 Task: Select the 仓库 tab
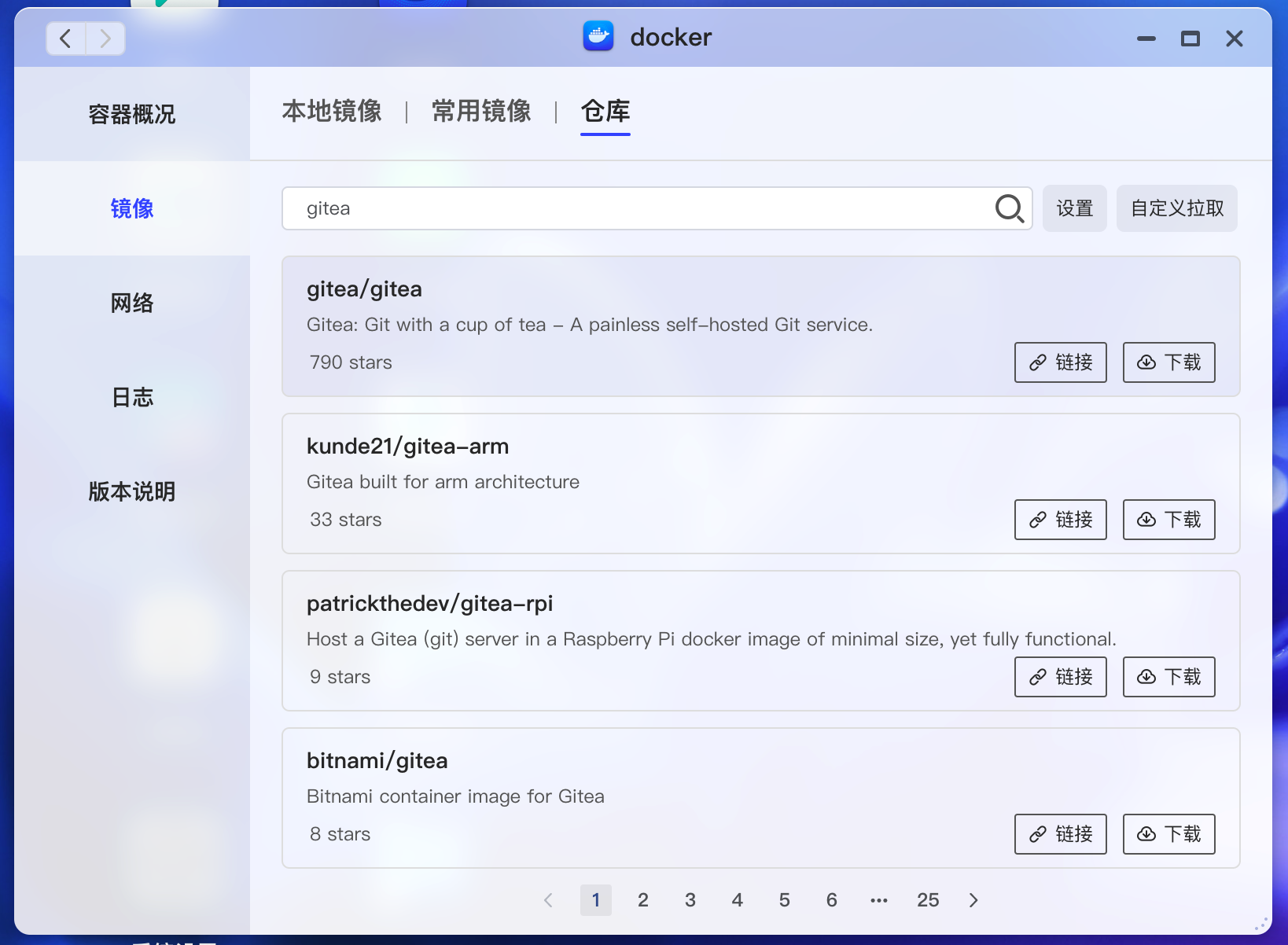click(605, 111)
